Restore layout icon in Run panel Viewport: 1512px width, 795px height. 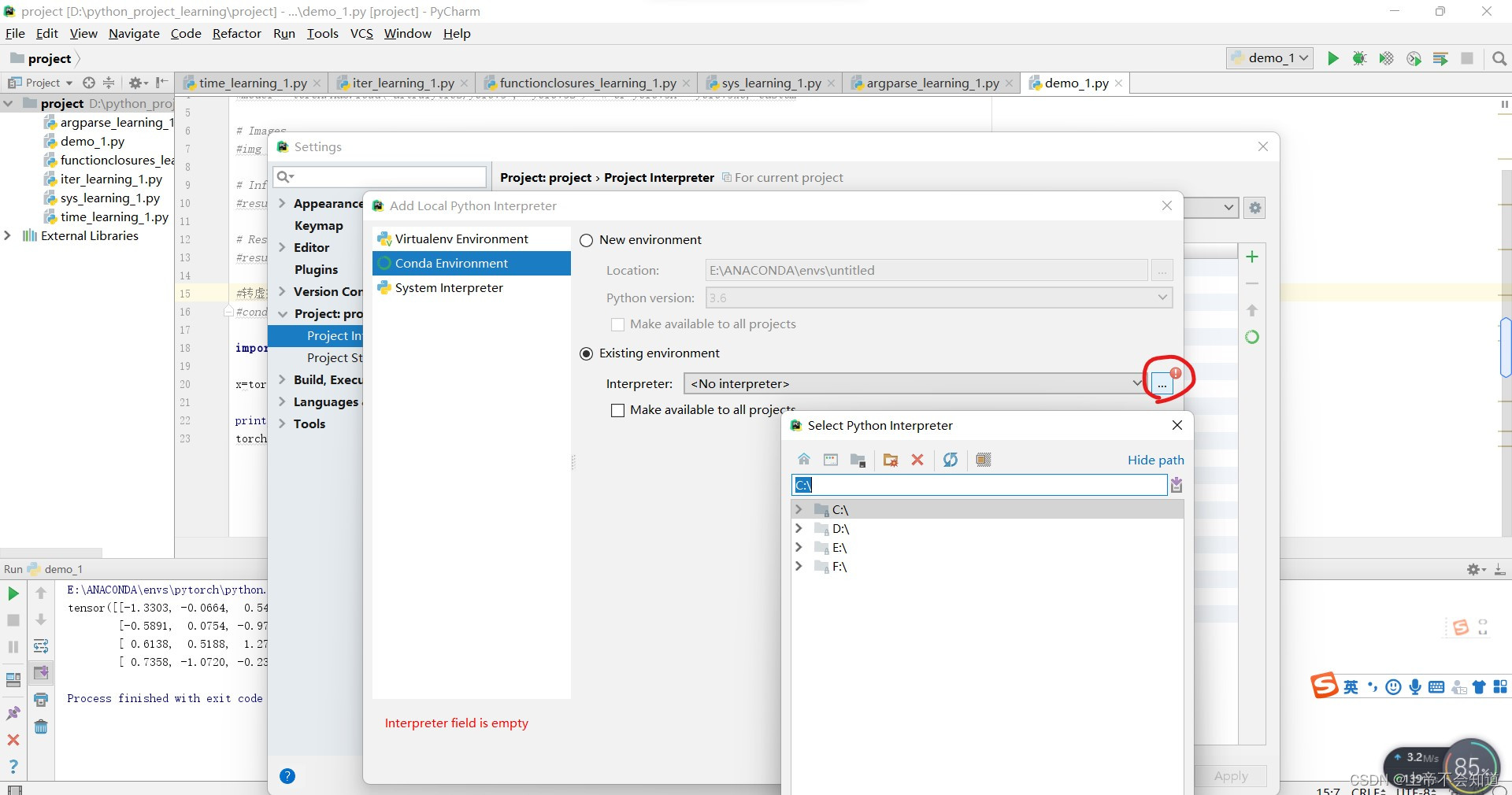[x=13, y=680]
